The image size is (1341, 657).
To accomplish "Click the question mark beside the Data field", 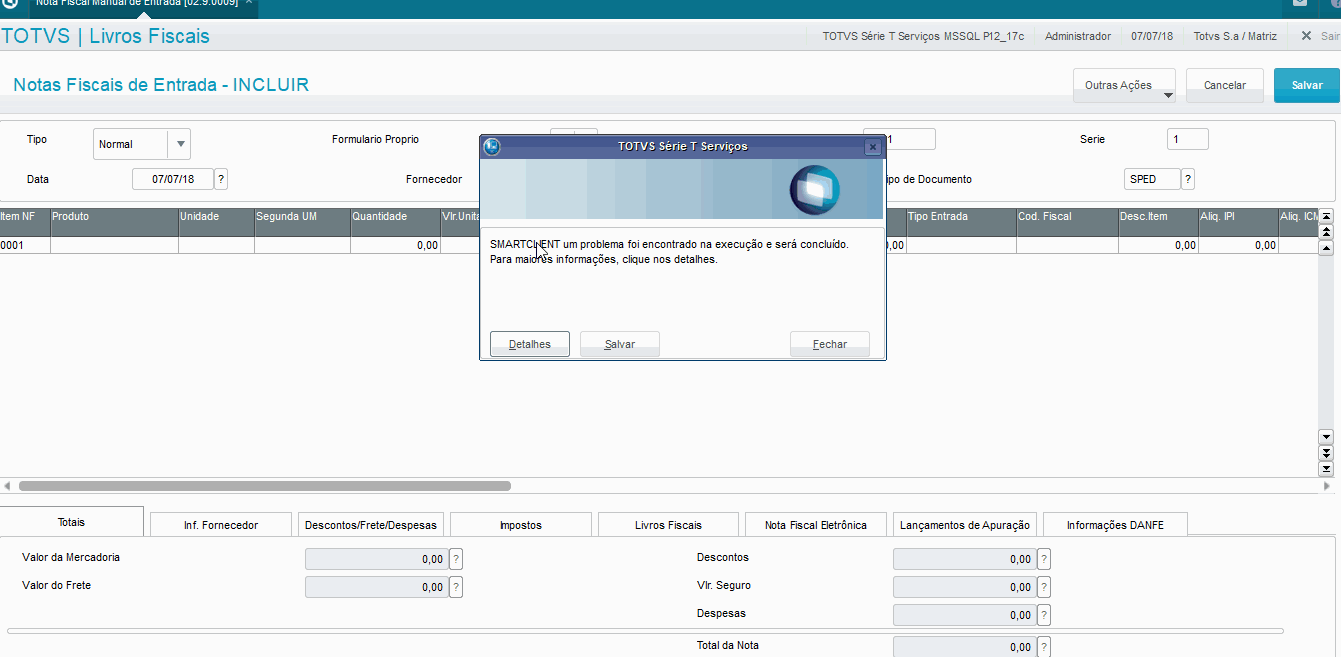I will 221,179.
